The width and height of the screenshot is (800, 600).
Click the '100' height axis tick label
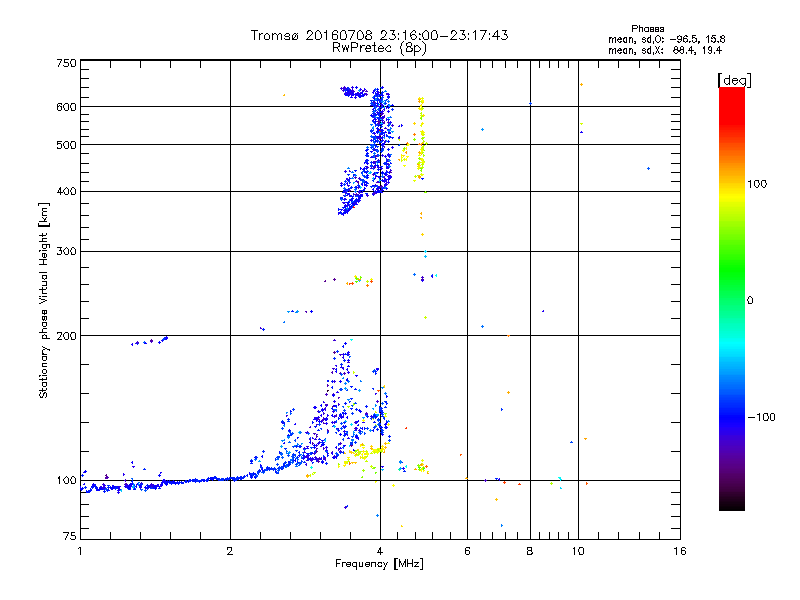(x=66, y=480)
